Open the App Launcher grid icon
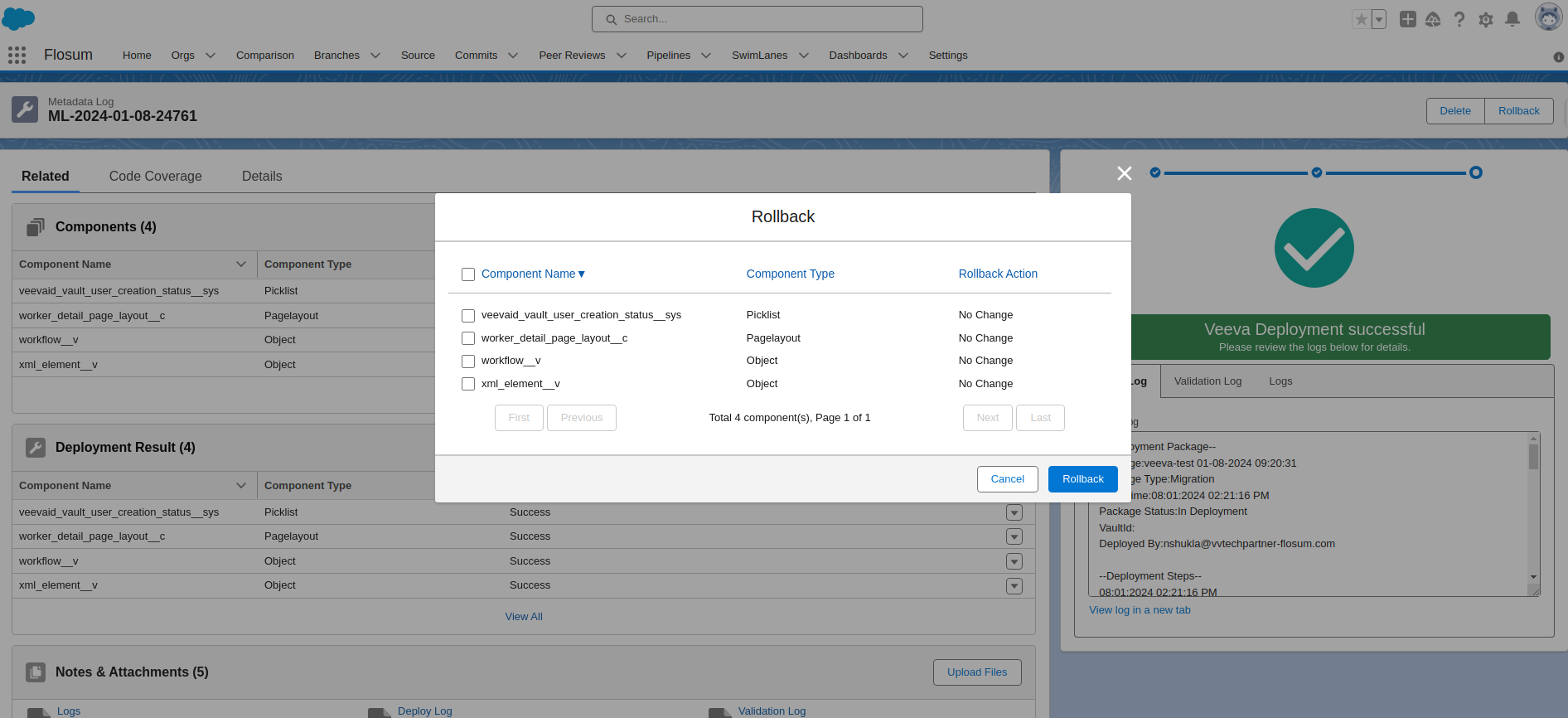1568x718 pixels. point(17,55)
